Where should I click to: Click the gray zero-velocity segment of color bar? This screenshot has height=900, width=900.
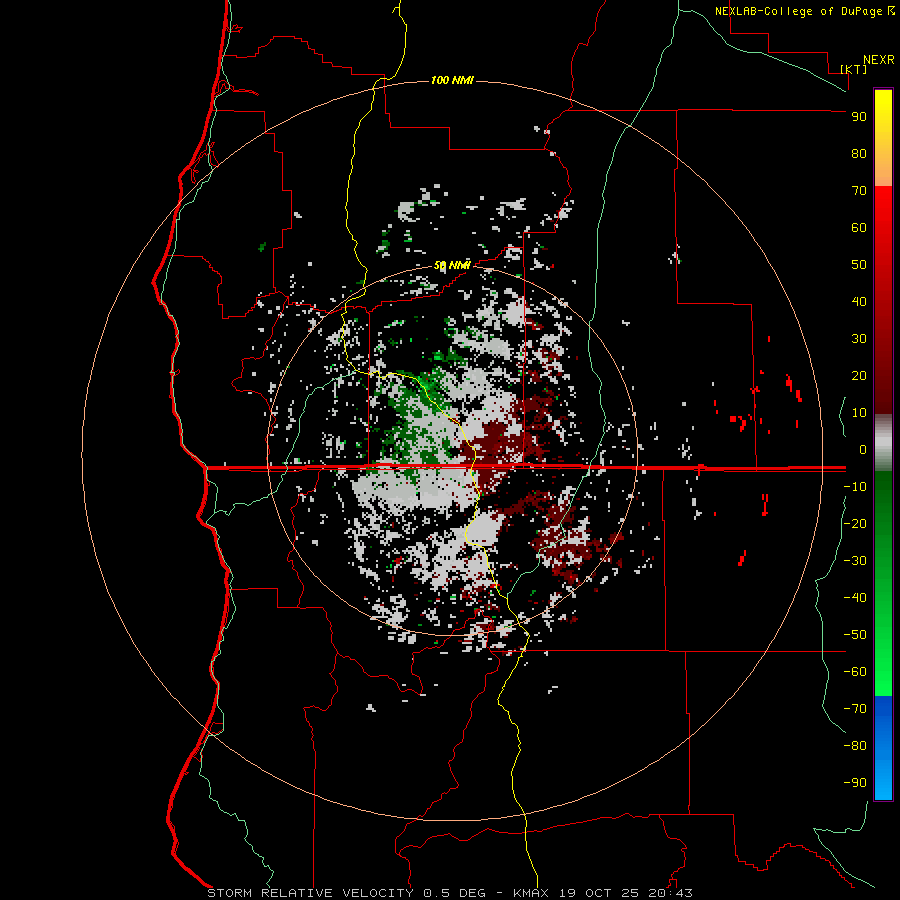click(883, 443)
